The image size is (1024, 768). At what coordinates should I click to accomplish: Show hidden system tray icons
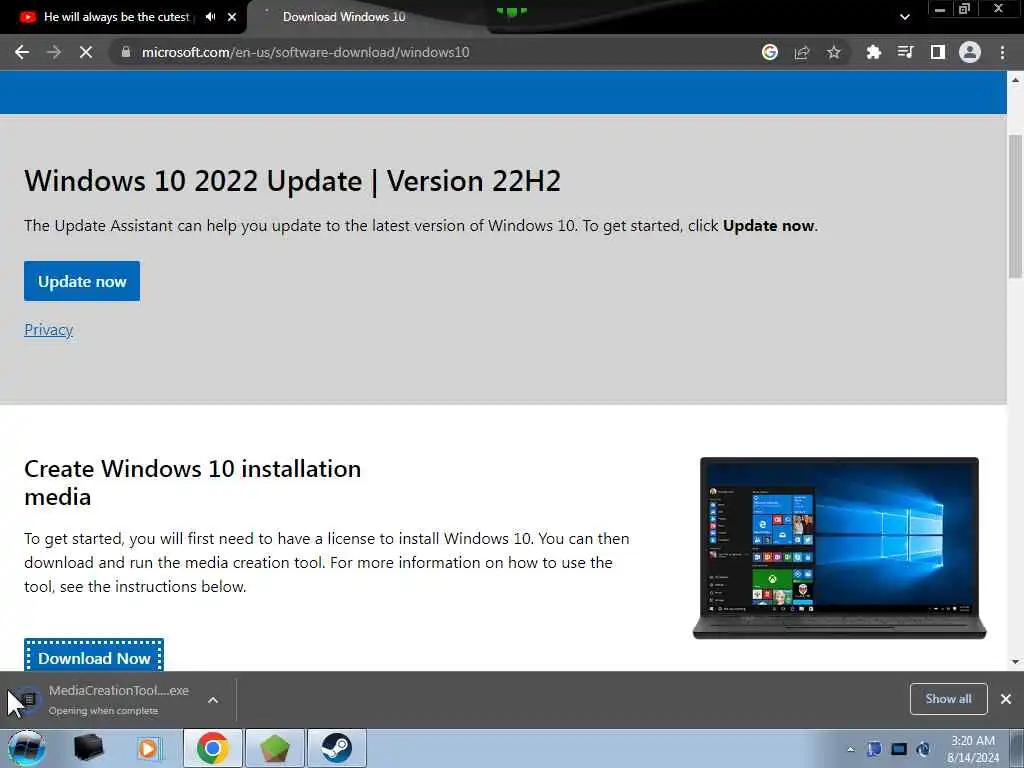click(x=850, y=749)
